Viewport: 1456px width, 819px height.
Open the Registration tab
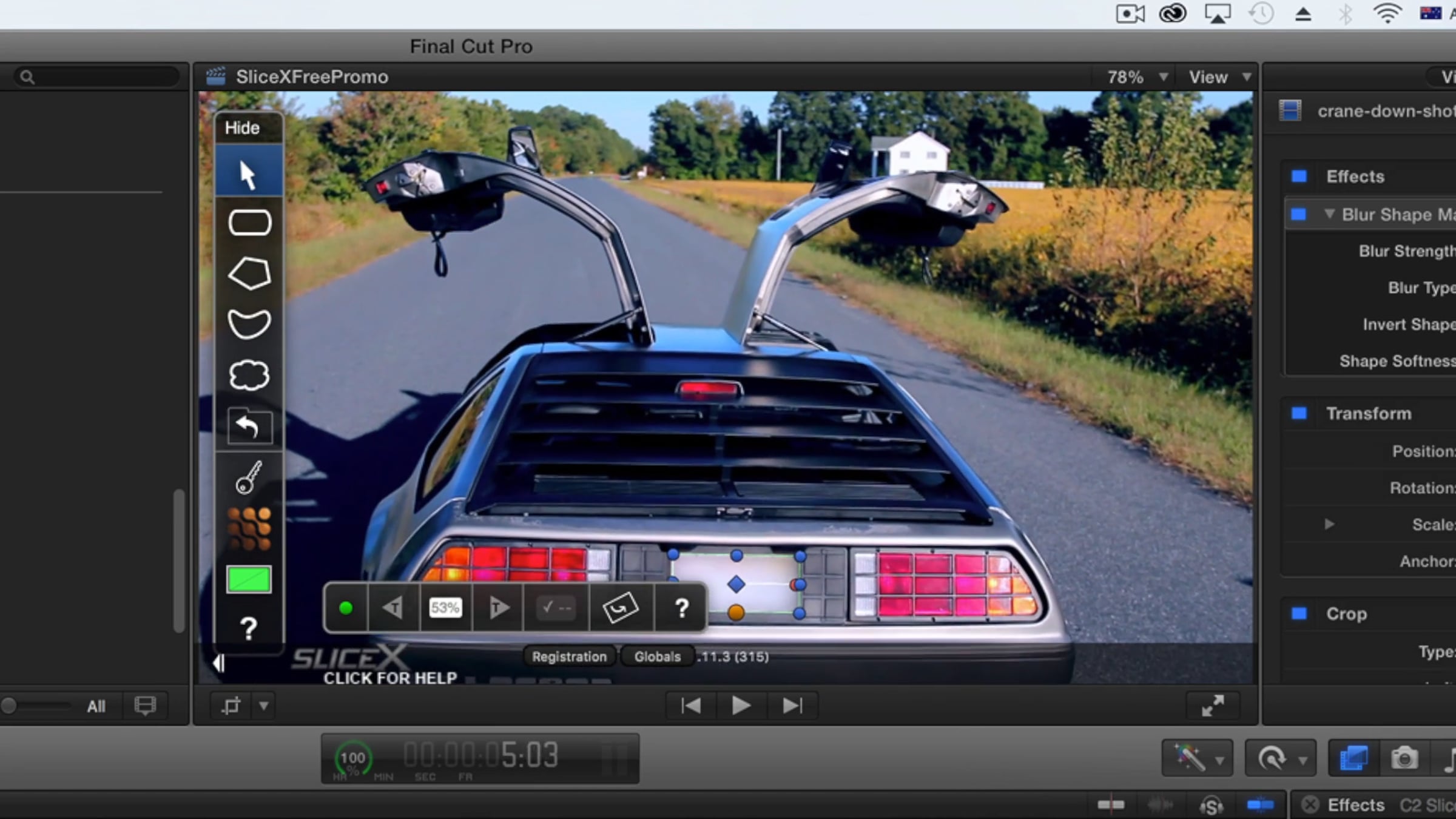tap(569, 656)
